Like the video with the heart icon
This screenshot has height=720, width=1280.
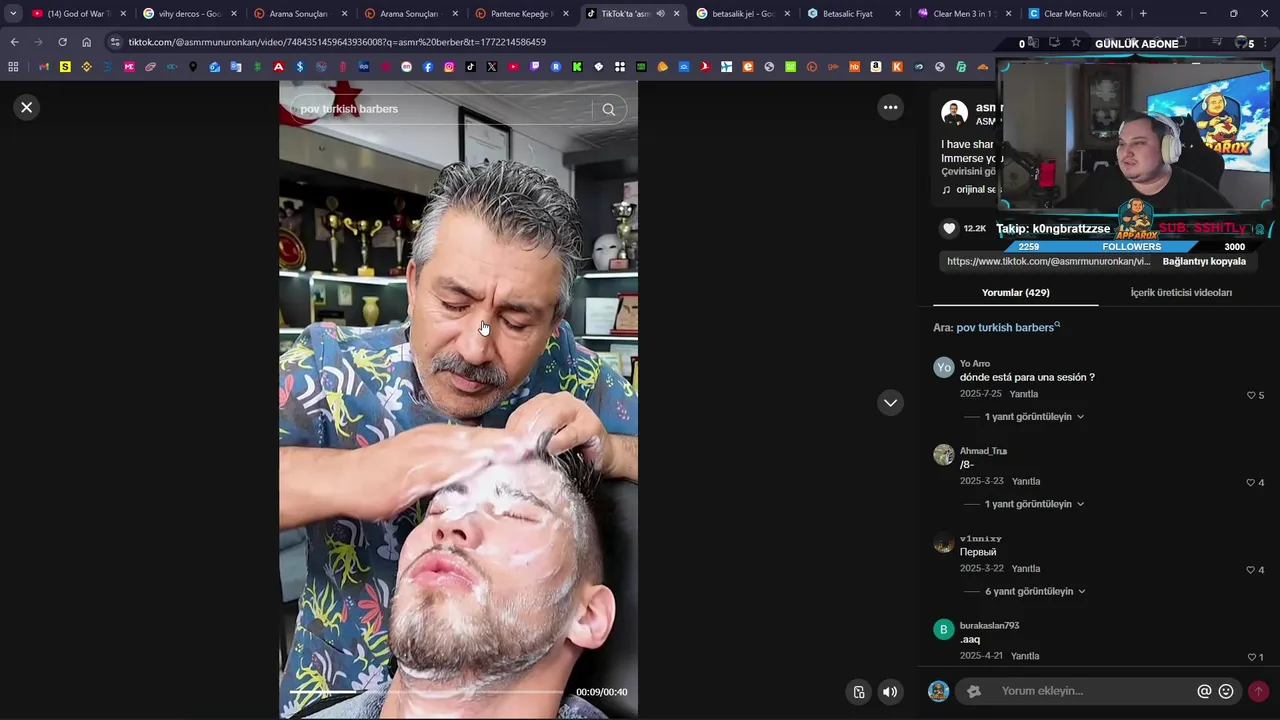[949, 228]
